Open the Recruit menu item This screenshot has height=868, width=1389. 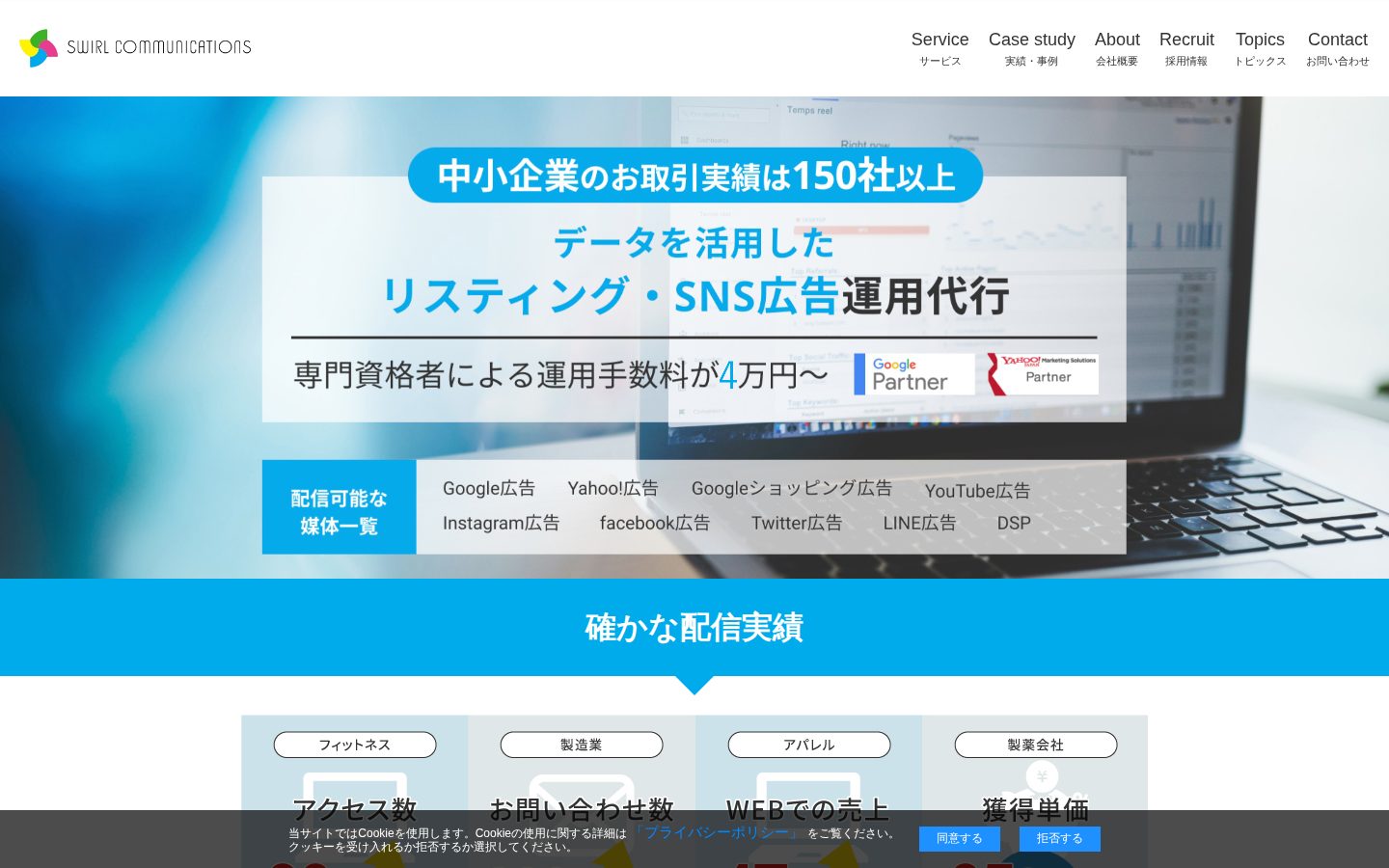[x=1186, y=48]
